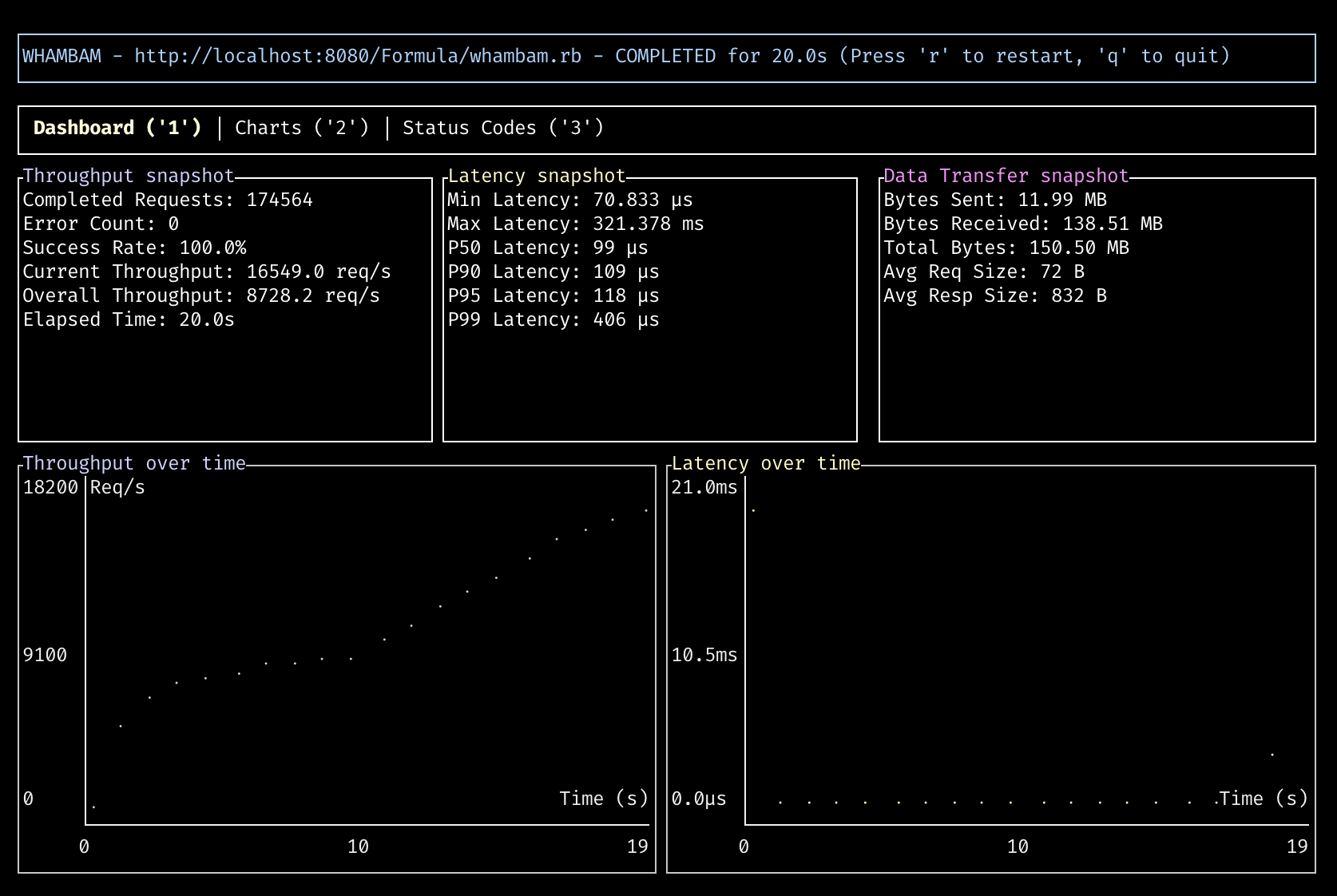This screenshot has width=1337, height=896.
Task: Select the Avg Resp Size line
Action: 995,295
